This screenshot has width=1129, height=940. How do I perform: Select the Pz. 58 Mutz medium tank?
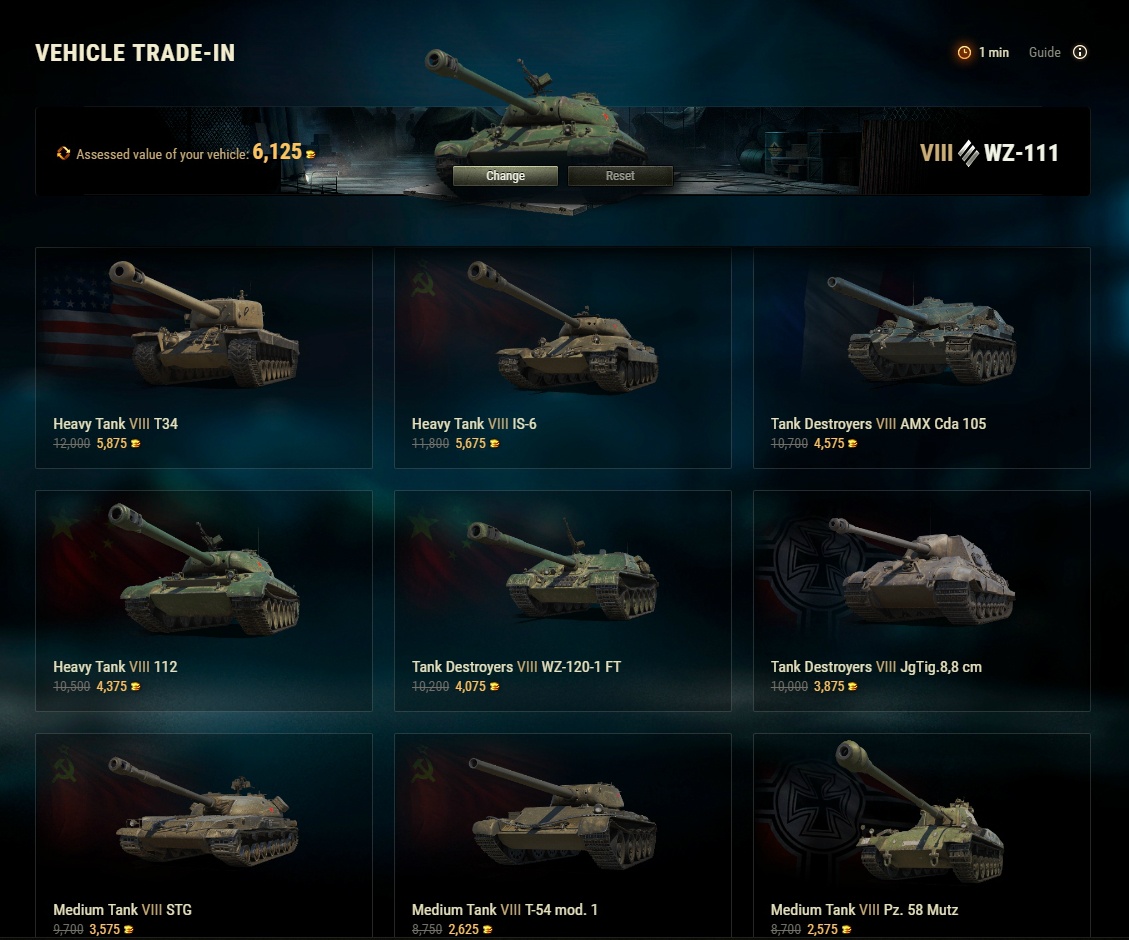[922, 836]
